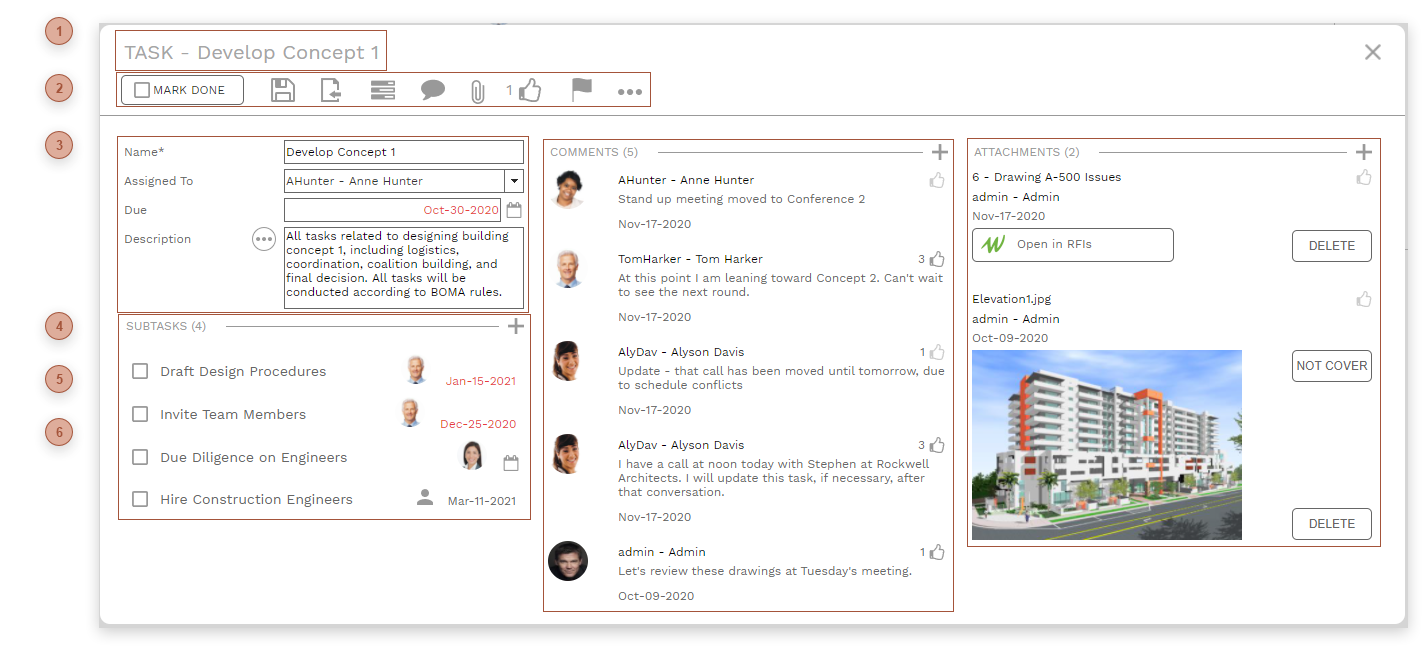Click the Open in RFIs button
1427x651 pixels.
tap(1072, 244)
